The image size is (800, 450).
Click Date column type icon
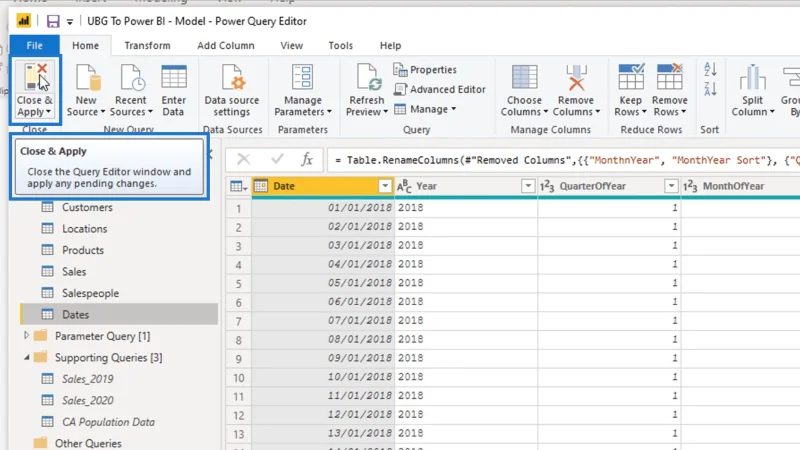(x=261, y=186)
